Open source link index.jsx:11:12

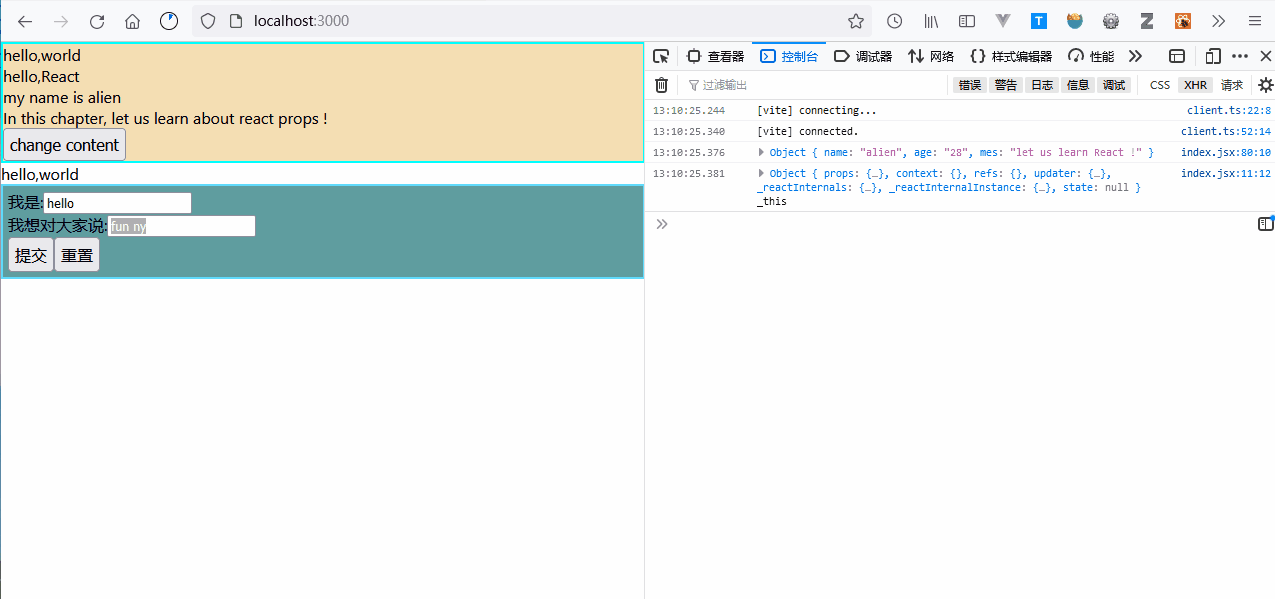[x=1226, y=173]
